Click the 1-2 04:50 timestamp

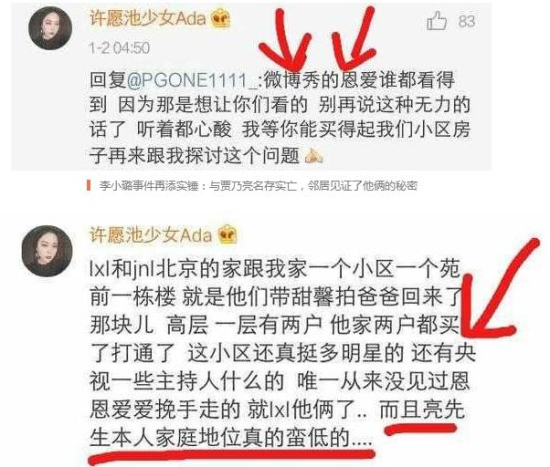(x=119, y=48)
